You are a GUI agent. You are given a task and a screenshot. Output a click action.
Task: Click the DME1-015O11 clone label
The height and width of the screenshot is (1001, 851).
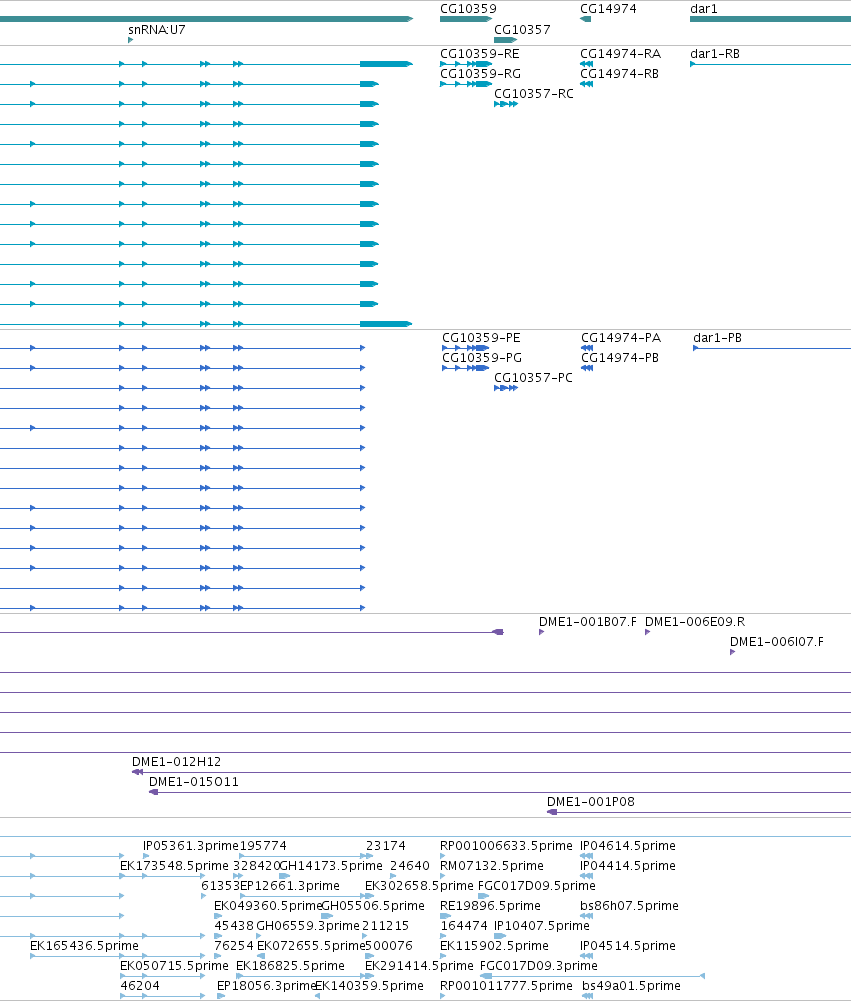point(193,781)
